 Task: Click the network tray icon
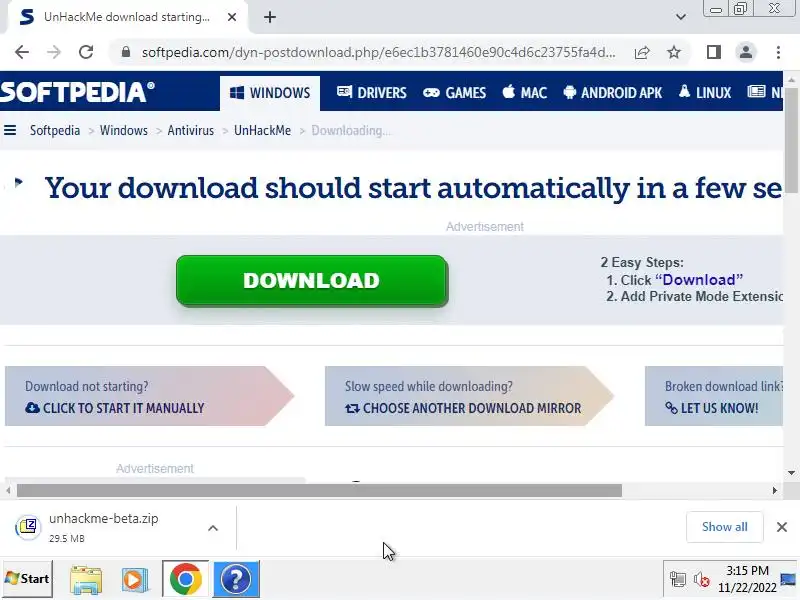point(678,580)
